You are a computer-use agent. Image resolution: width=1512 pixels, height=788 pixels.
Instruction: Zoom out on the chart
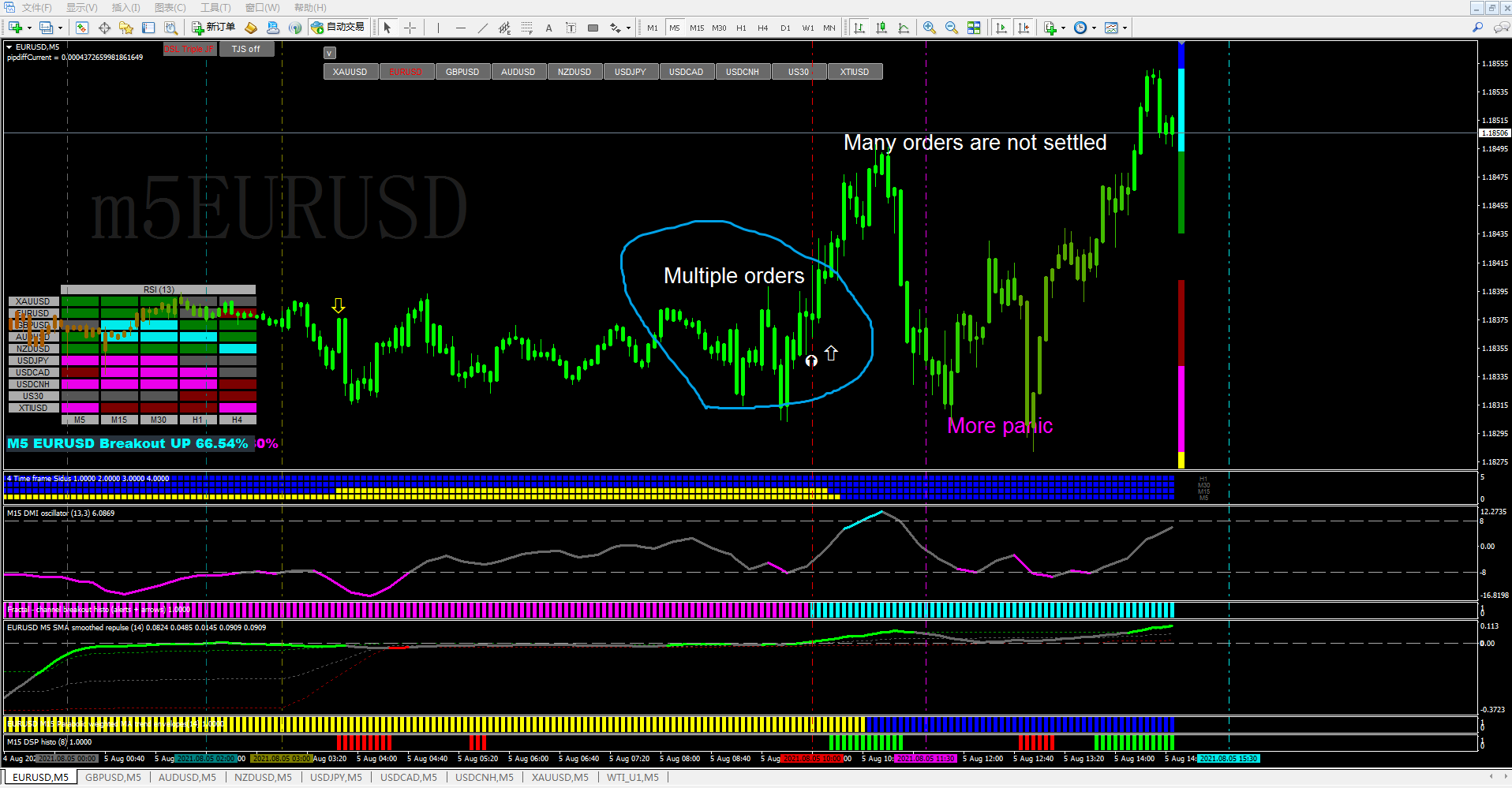(x=952, y=28)
